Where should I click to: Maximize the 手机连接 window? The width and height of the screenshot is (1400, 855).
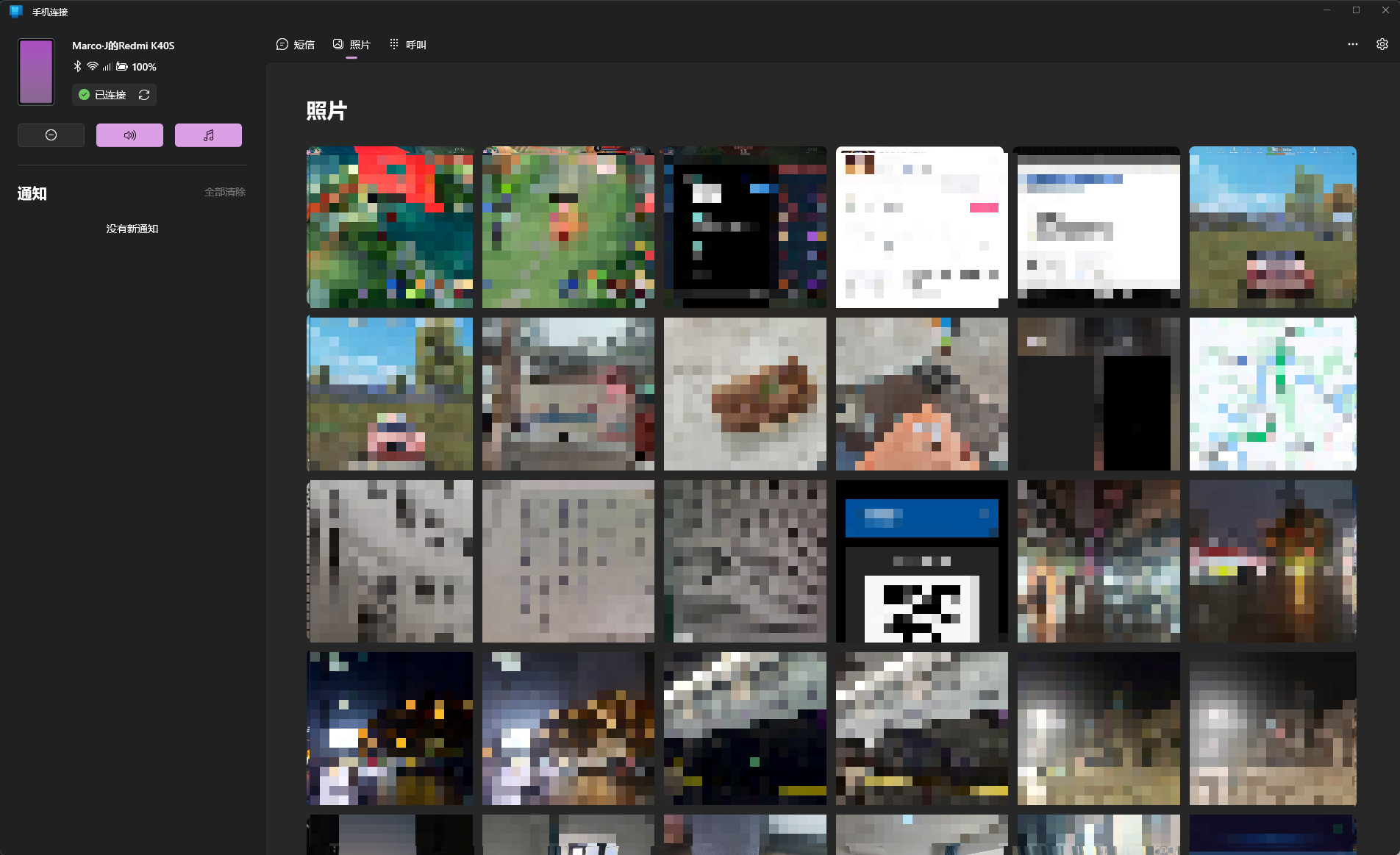point(1356,10)
